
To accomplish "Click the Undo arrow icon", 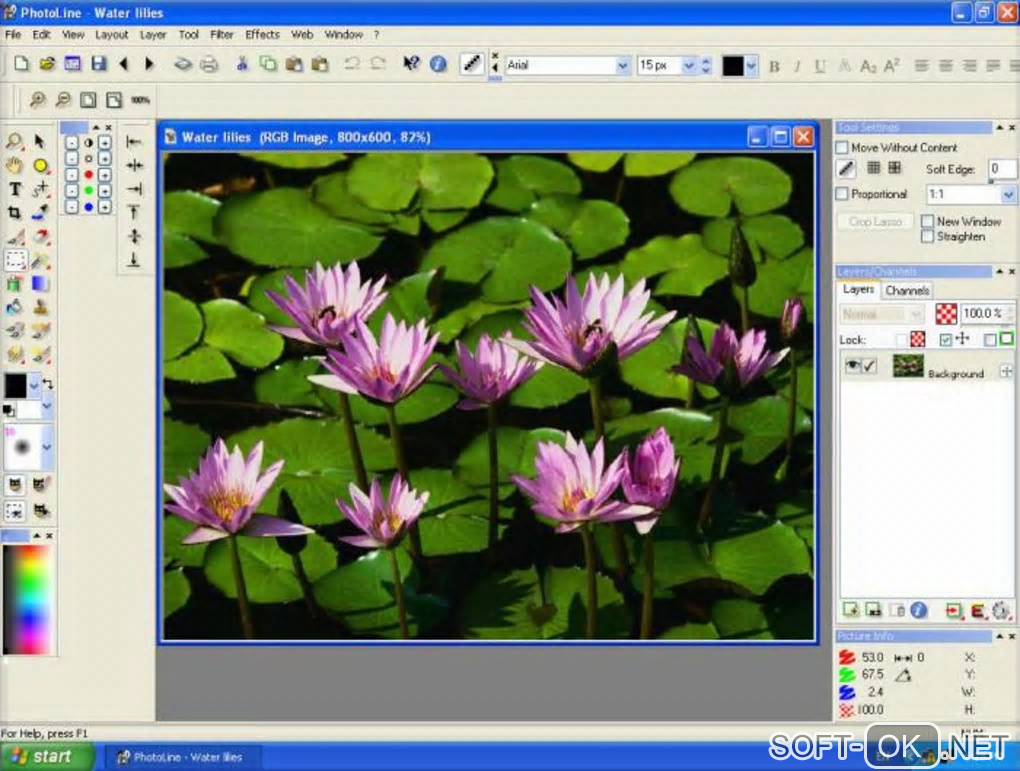I will pyautogui.click(x=352, y=64).
